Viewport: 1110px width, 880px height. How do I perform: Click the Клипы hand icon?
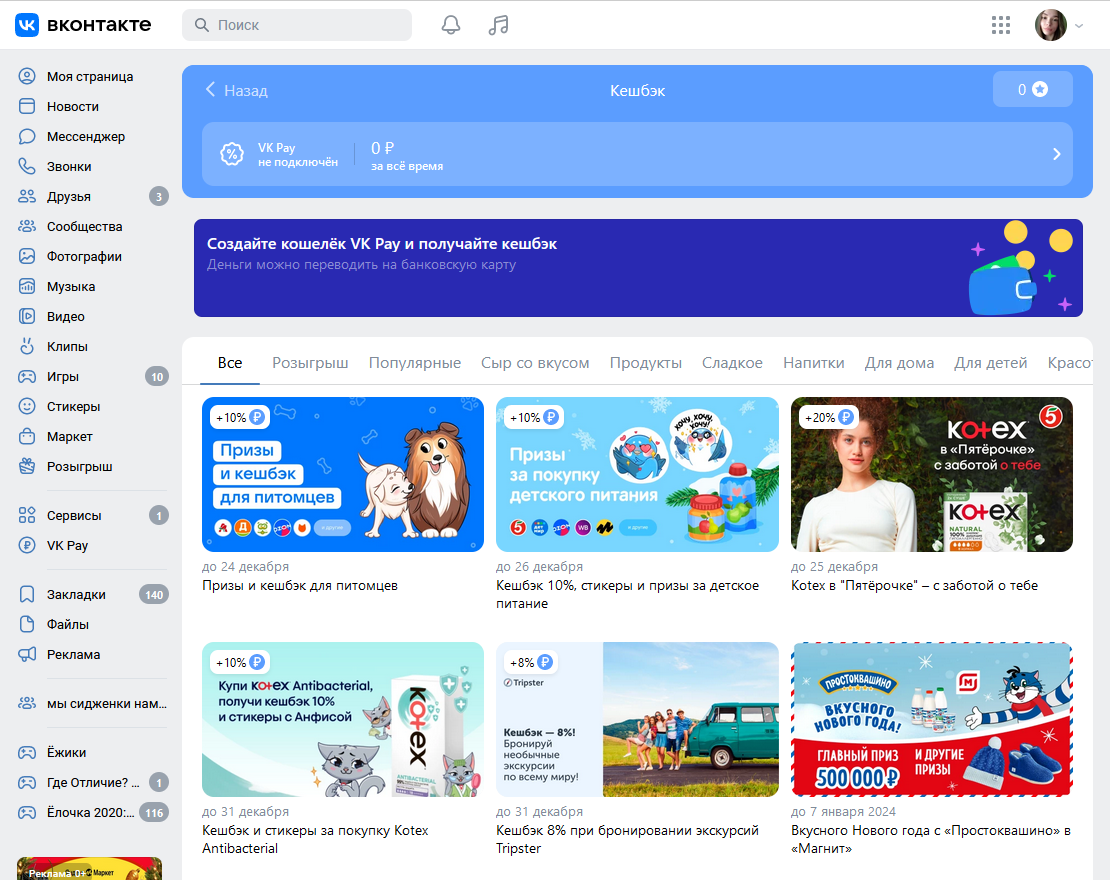click(x=27, y=346)
